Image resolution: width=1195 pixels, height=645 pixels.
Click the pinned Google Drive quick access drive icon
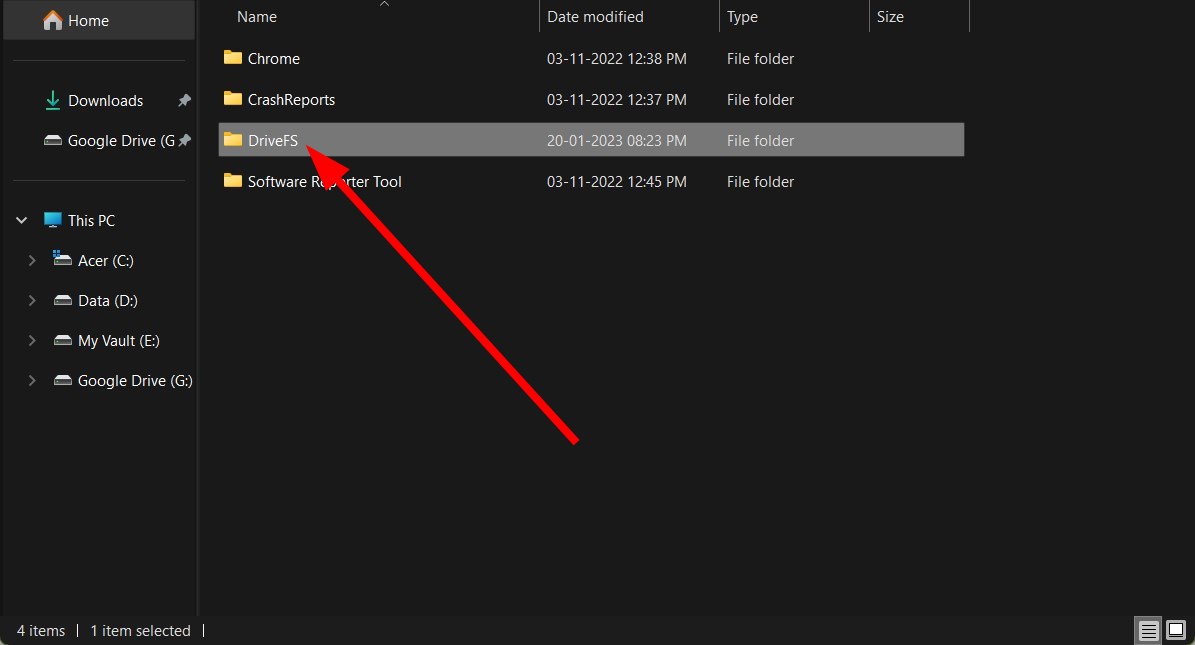(x=53, y=140)
